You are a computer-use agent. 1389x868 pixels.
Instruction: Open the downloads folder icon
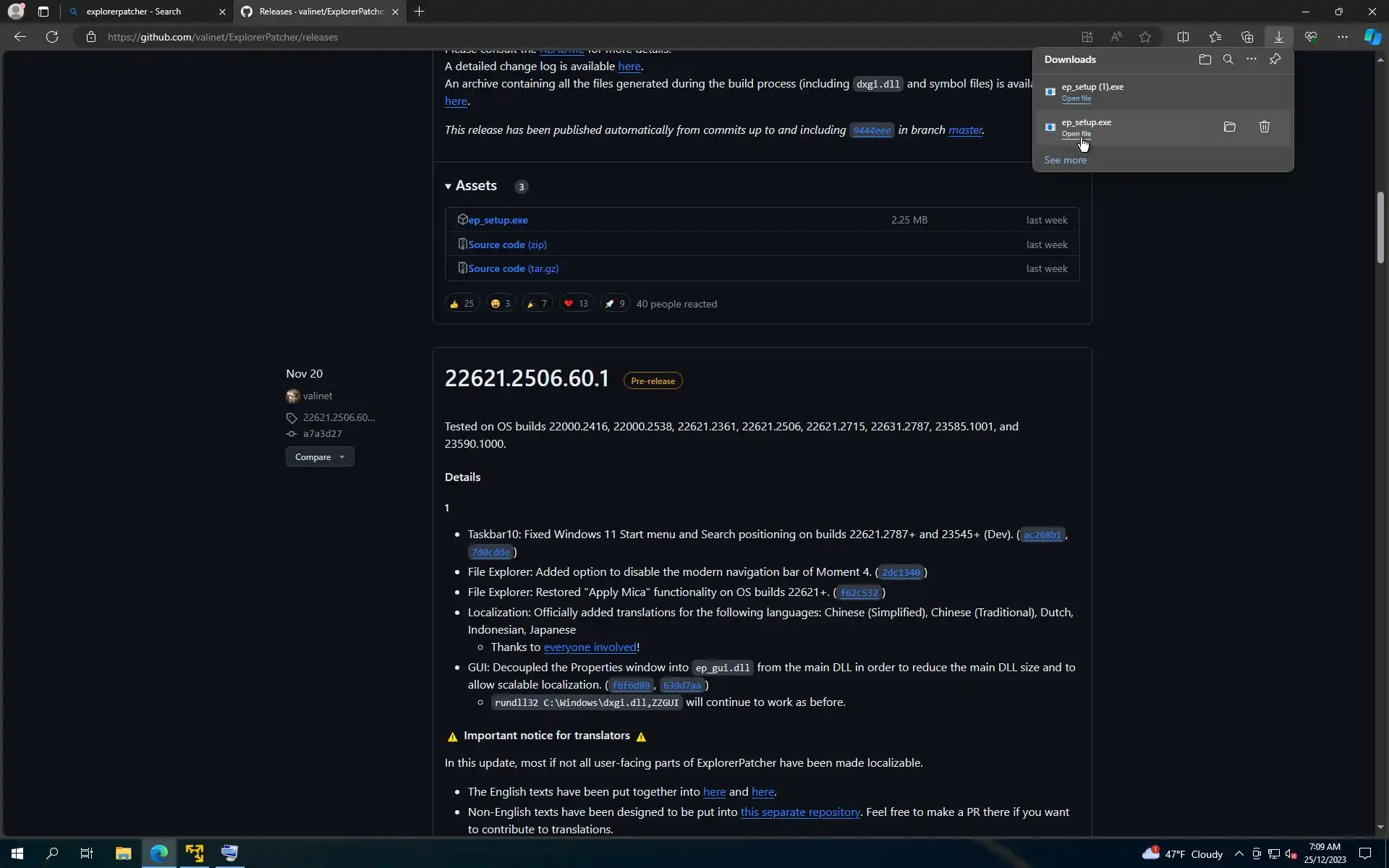(x=1205, y=59)
